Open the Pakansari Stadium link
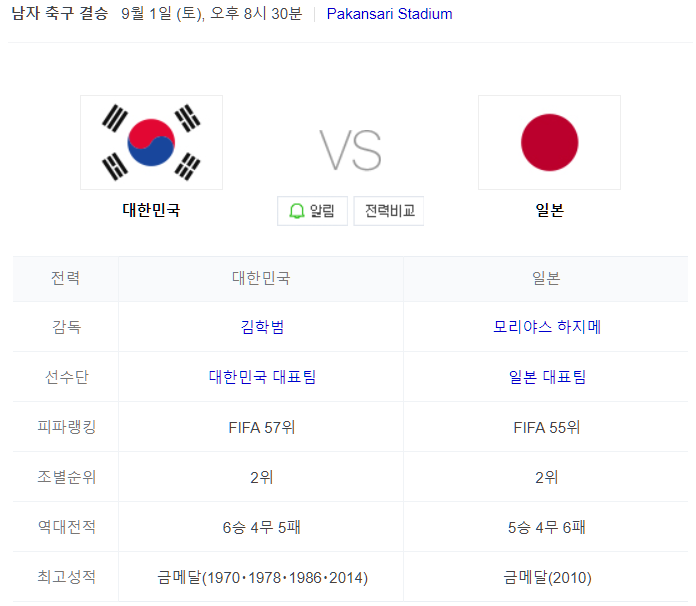This screenshot has width=696, height=606. (x=389, y=14)
